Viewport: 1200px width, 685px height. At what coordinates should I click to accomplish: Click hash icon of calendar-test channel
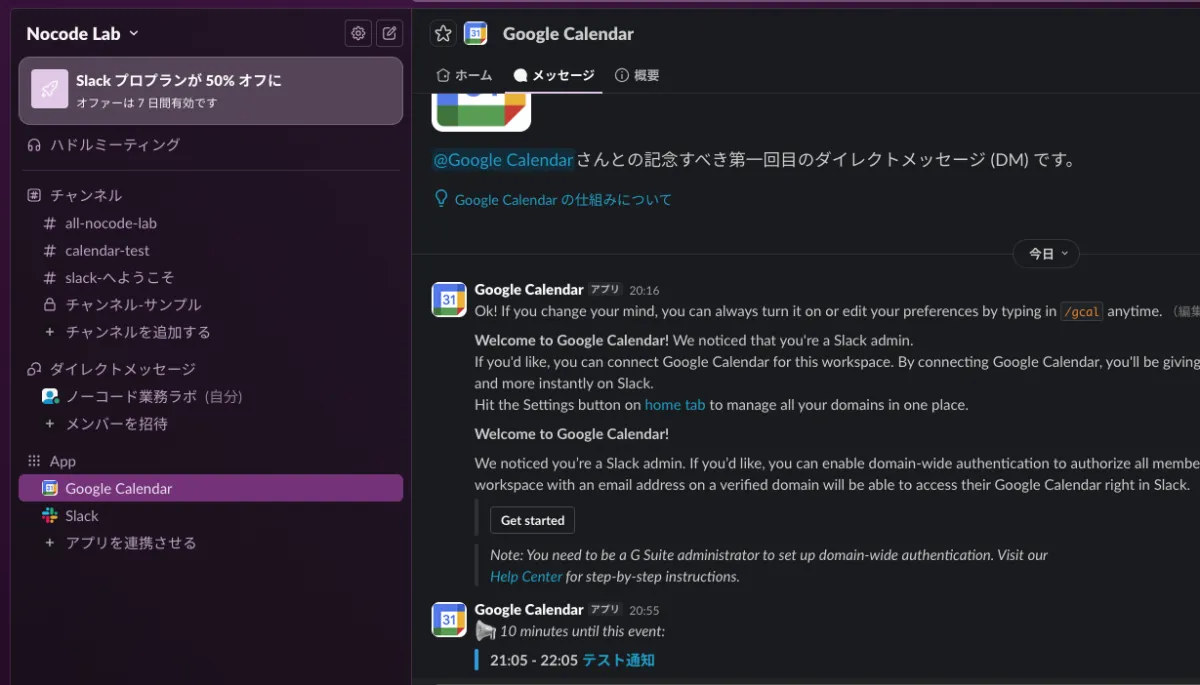click(50, 250)
